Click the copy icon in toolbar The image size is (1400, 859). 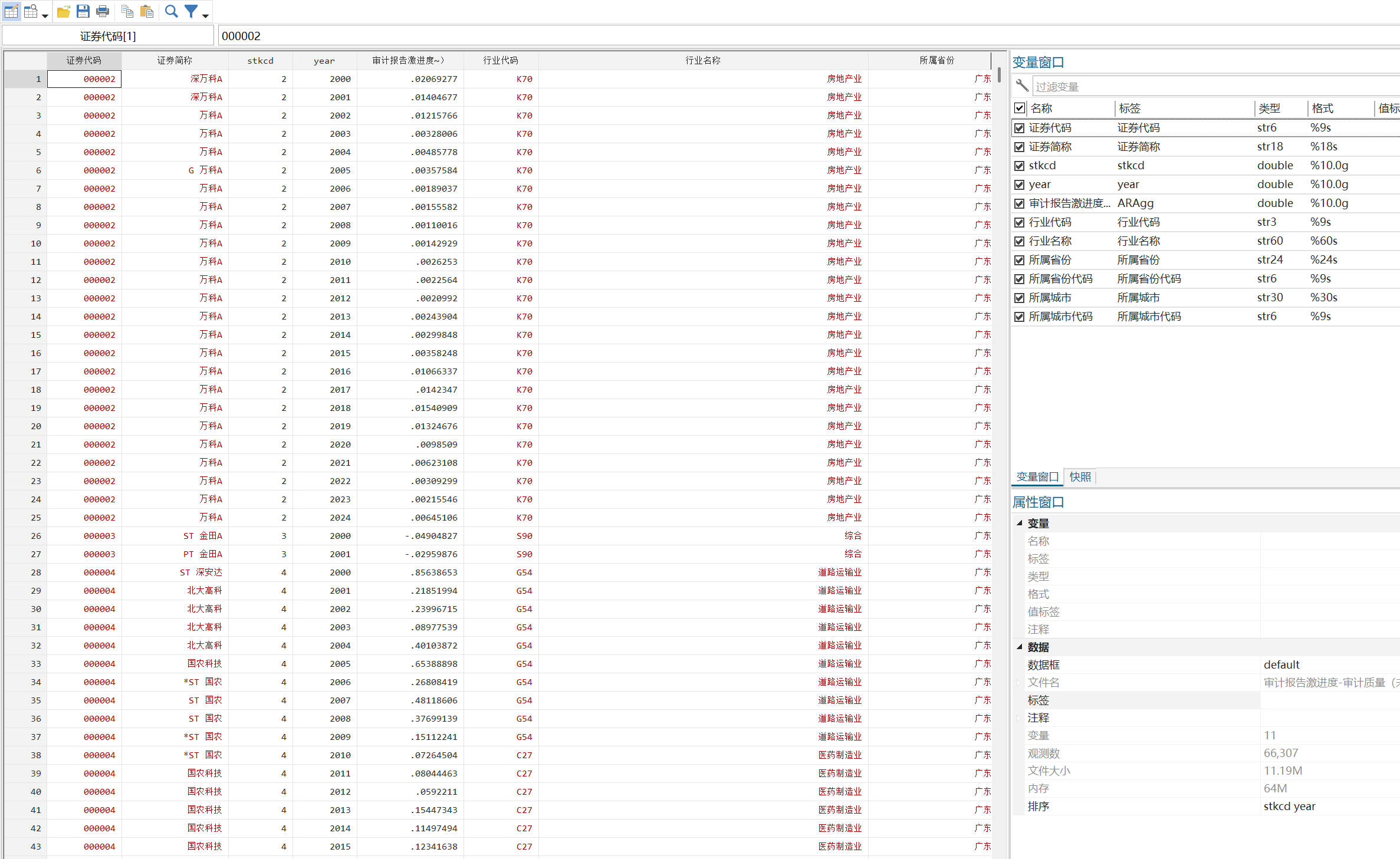coord(127,11)
